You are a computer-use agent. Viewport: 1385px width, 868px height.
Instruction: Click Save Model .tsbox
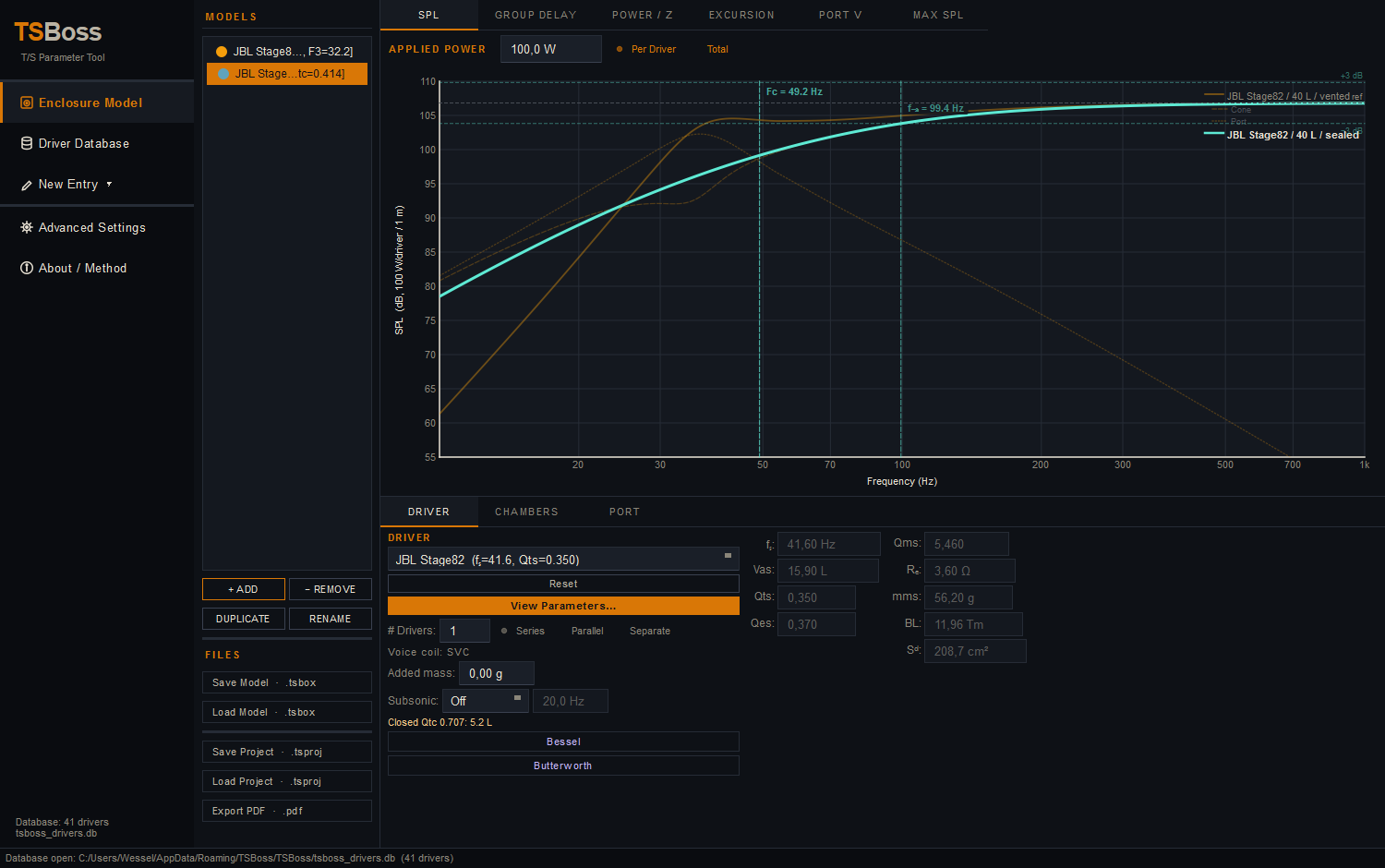point(287,682)
